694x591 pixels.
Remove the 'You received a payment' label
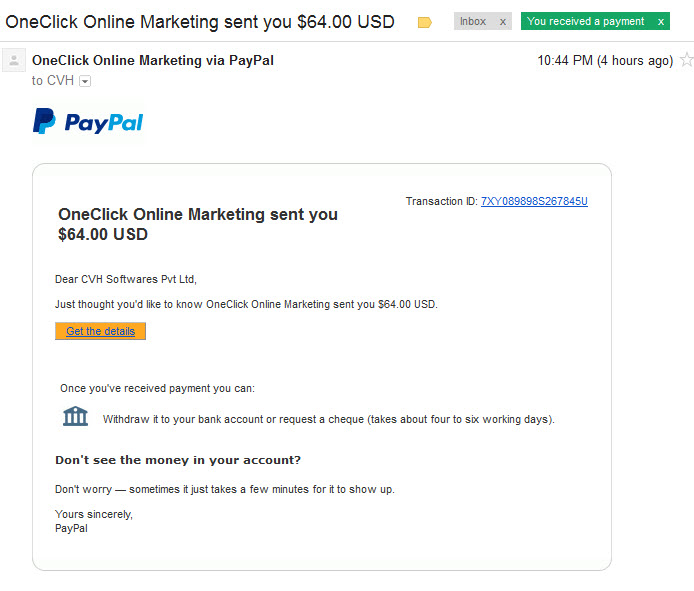pyautogui.click(x=661, y=22)
